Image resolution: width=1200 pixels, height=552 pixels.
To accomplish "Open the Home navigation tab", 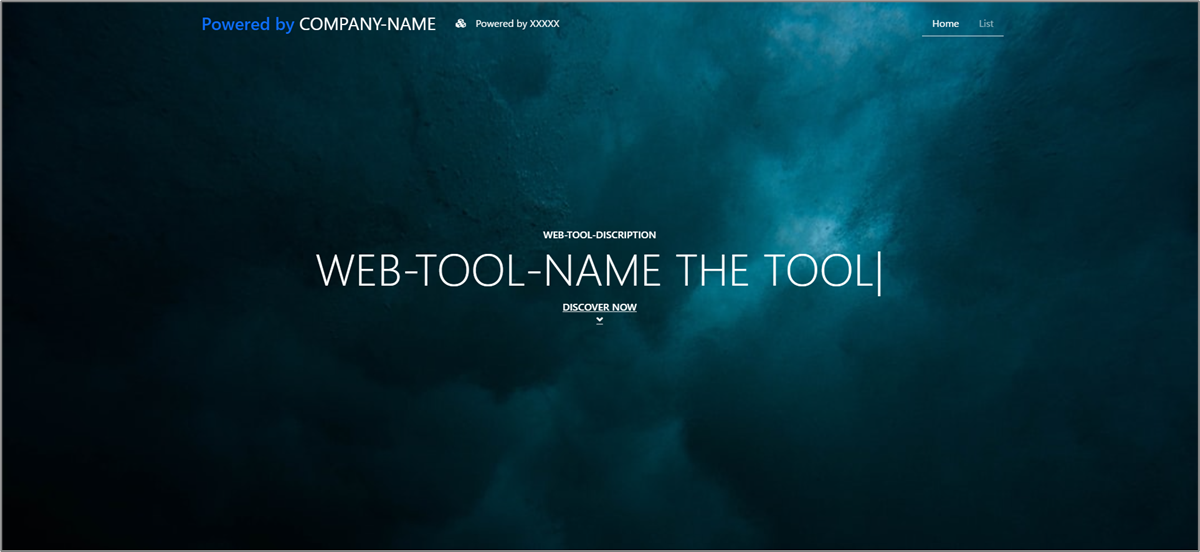I will [x=945, y=24].
